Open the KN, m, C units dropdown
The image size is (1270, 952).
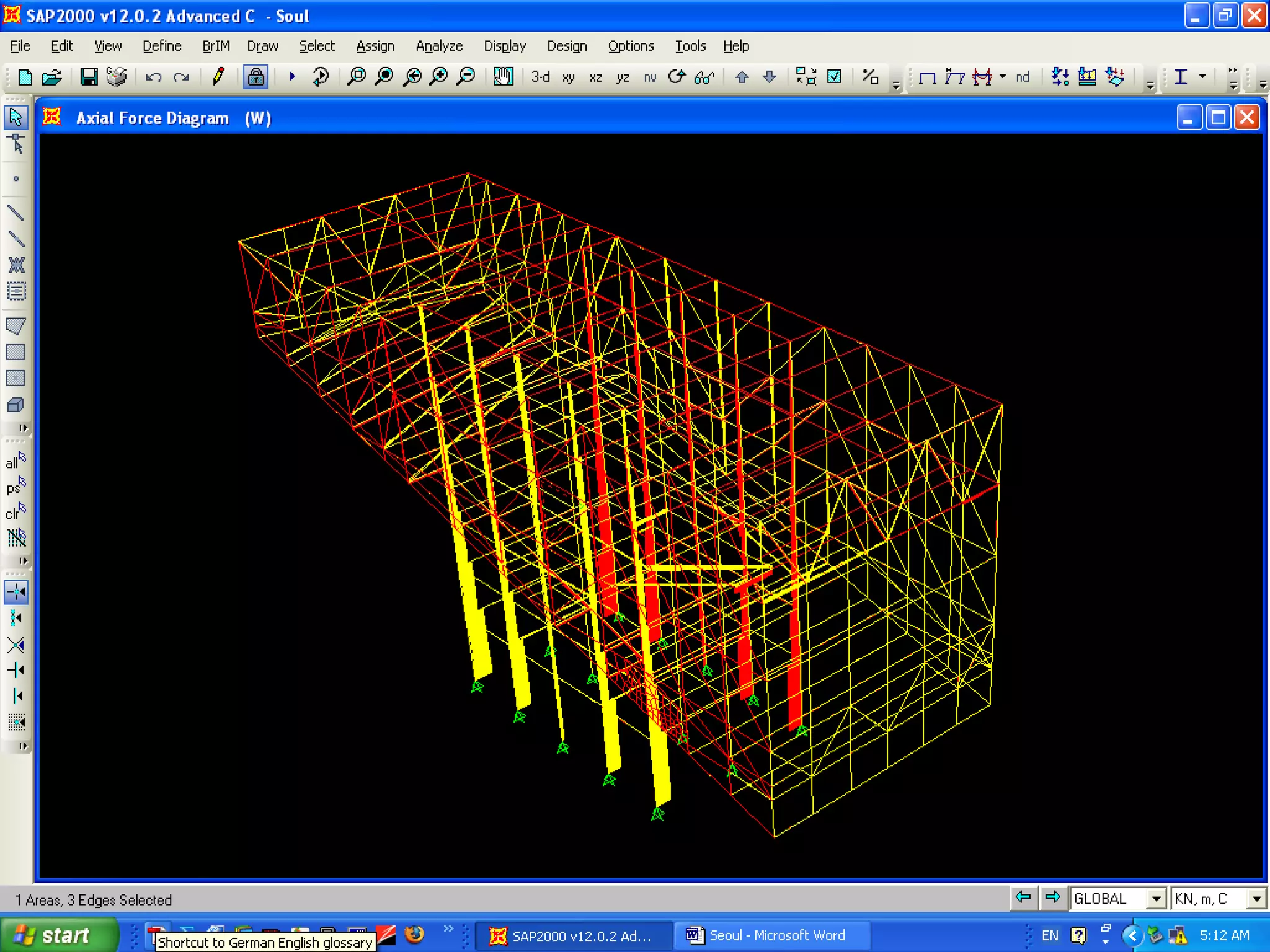pyautogui.click(x=1256, y=899)
